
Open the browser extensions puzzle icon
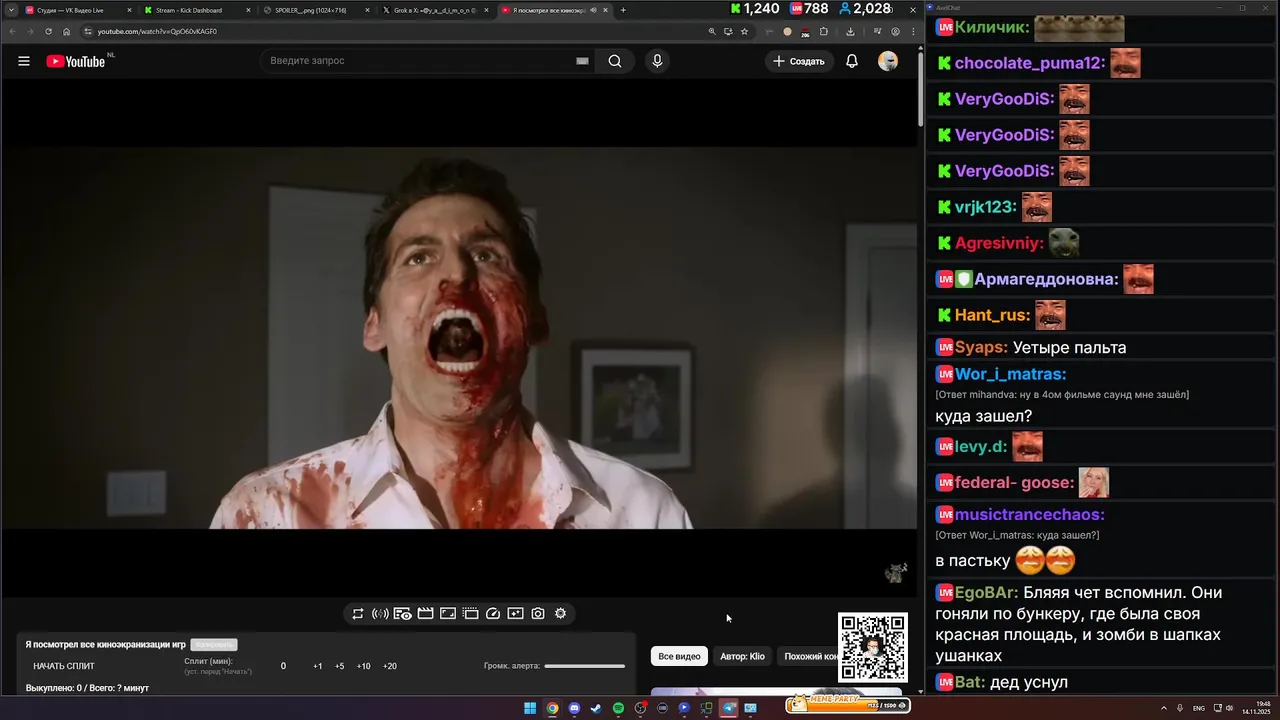pyautogui.click(x=824, y=31)
